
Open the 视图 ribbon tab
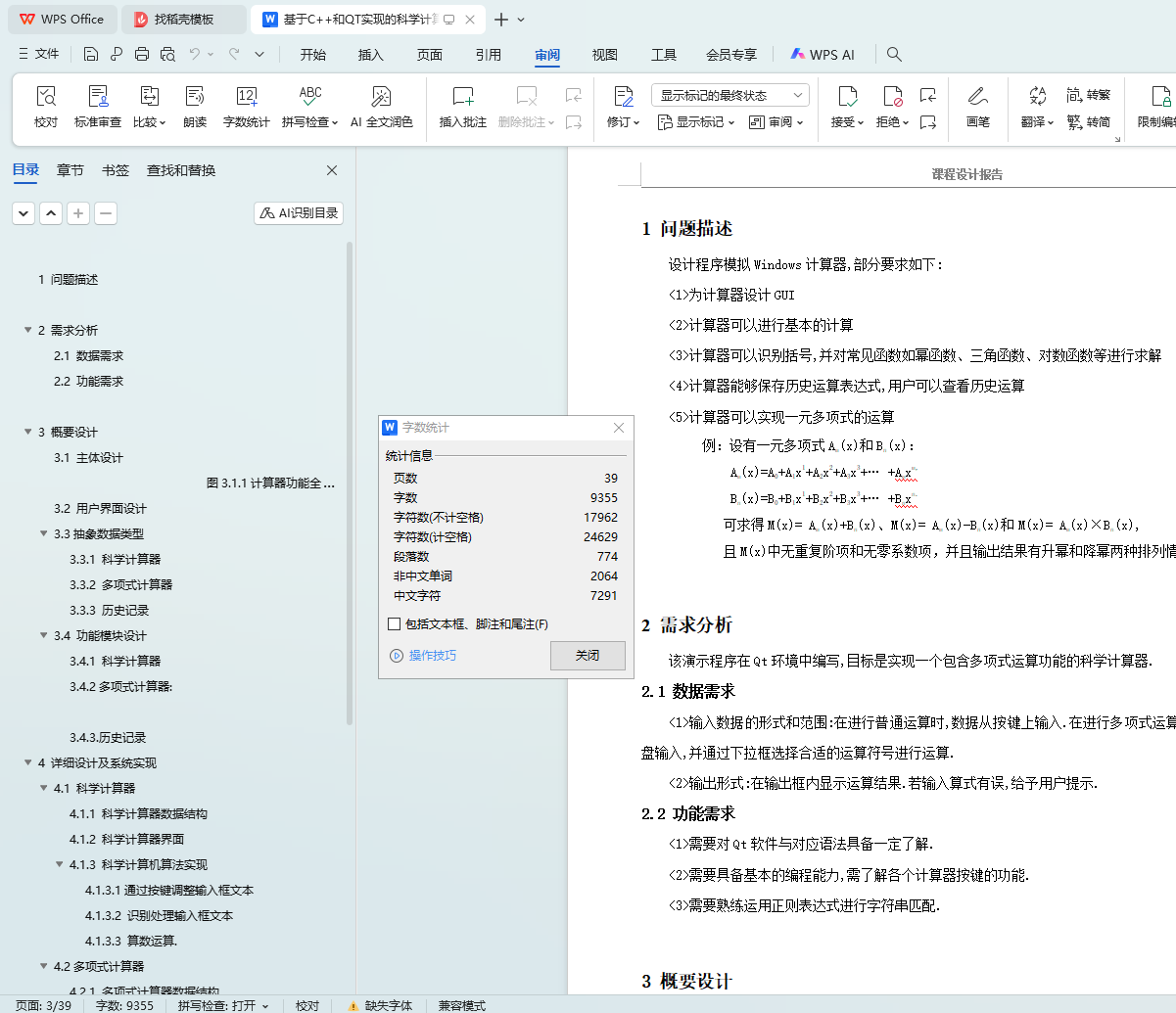point(605,55)
